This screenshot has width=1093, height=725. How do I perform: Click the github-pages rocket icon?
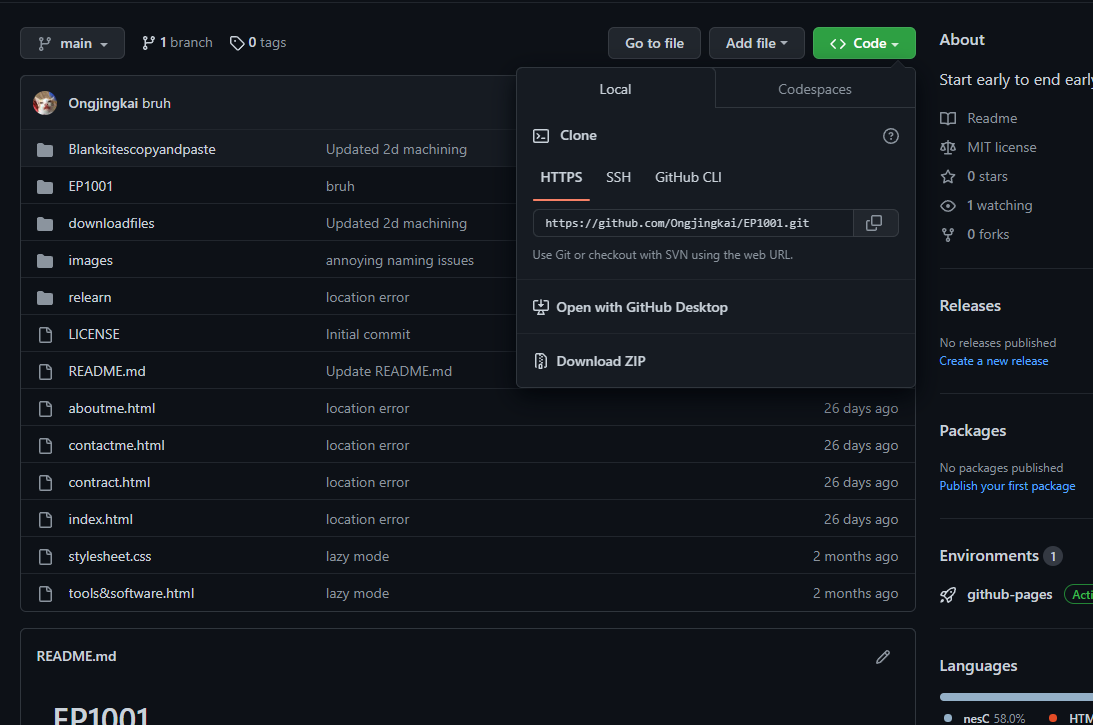coord(948,595)
